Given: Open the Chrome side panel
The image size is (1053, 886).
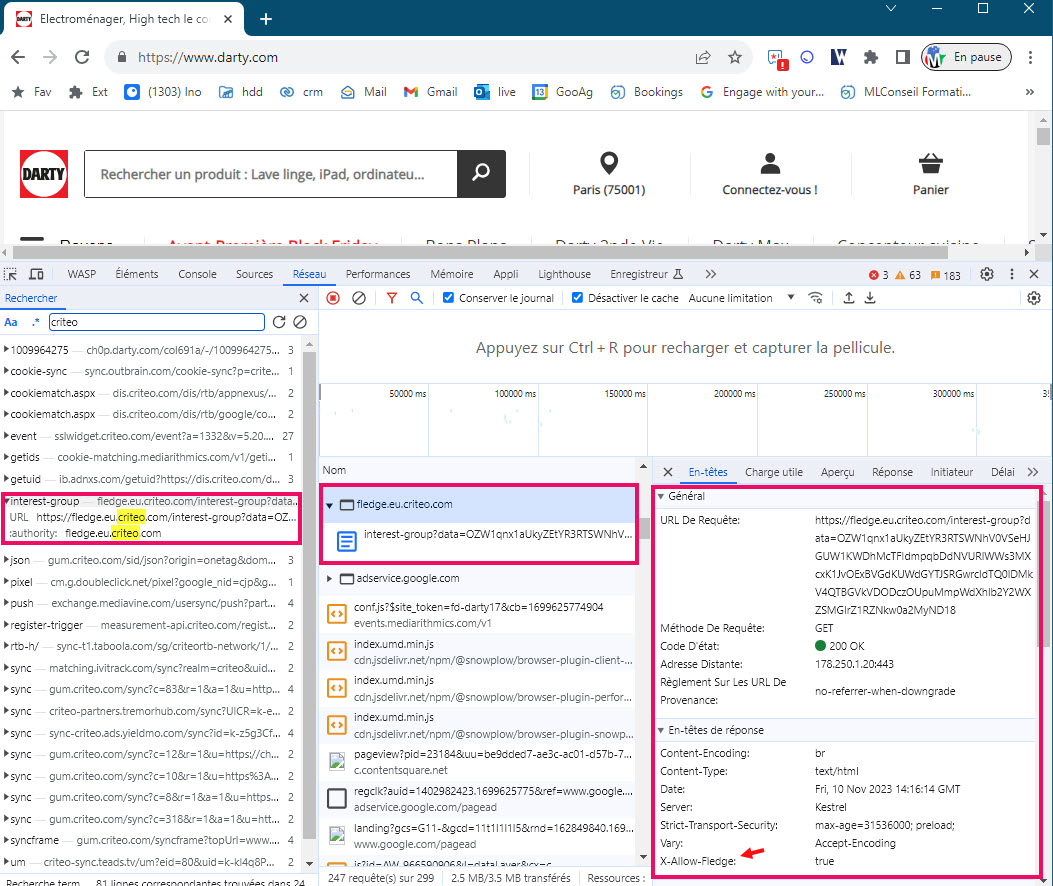Looking at the screenshot, I should [x=903, y=57].
